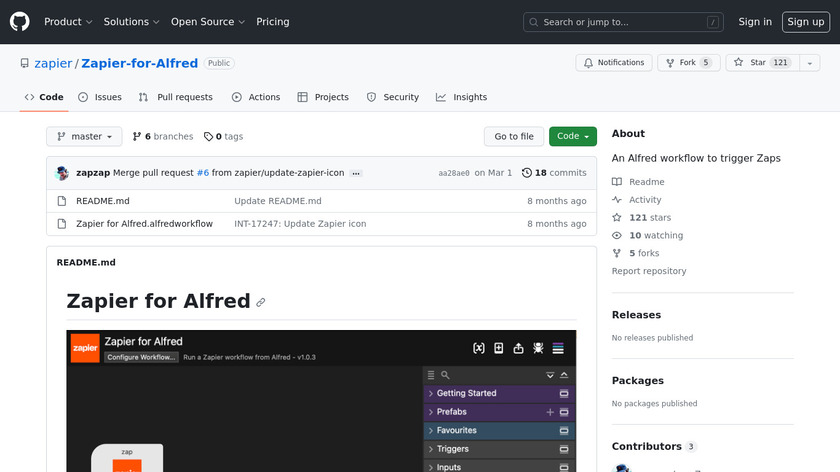Screen dimensions: 840x472
Task: Expand the Triggers section
Action: tap(499, 449)
